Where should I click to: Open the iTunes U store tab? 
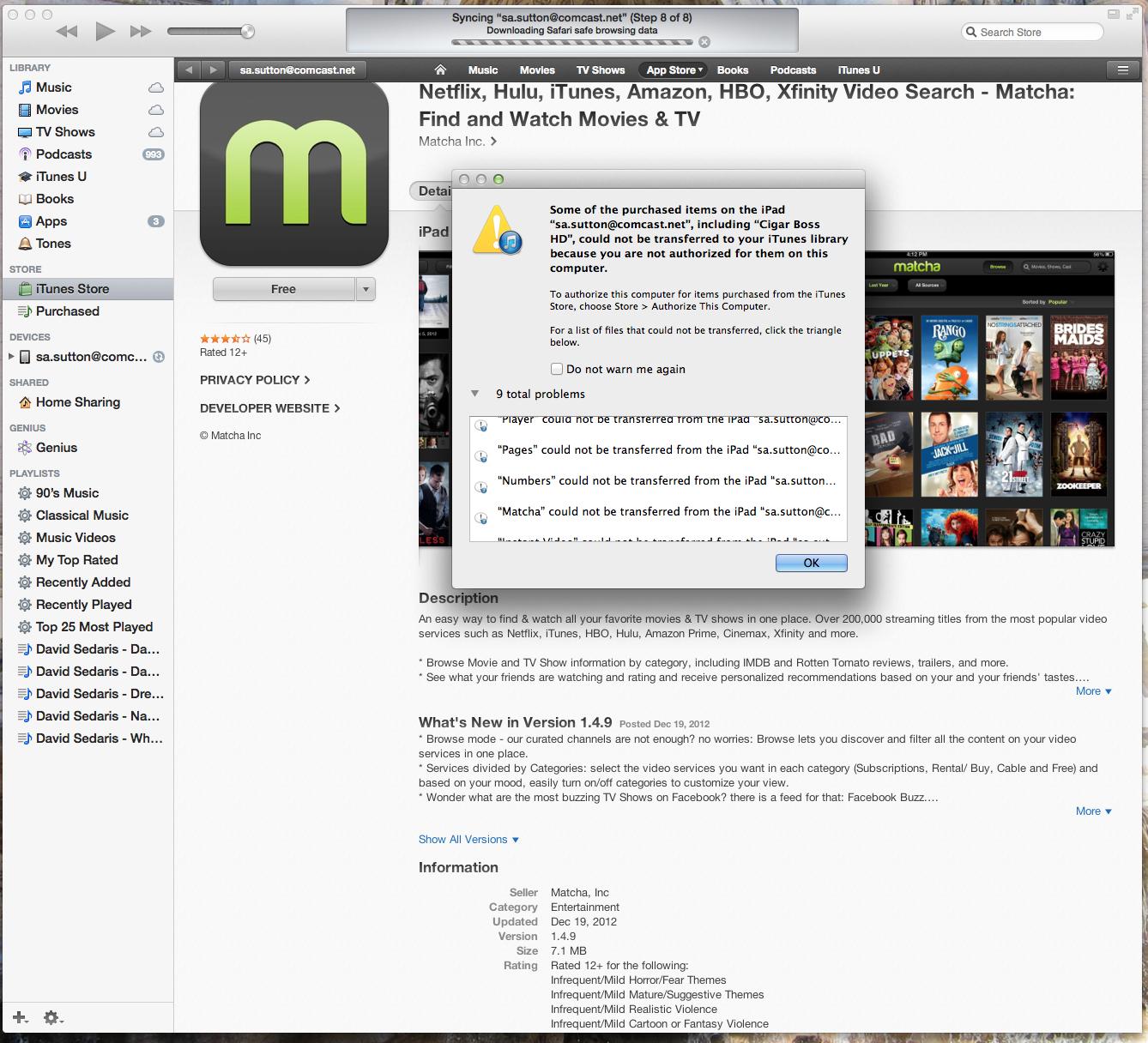point(859,70)
